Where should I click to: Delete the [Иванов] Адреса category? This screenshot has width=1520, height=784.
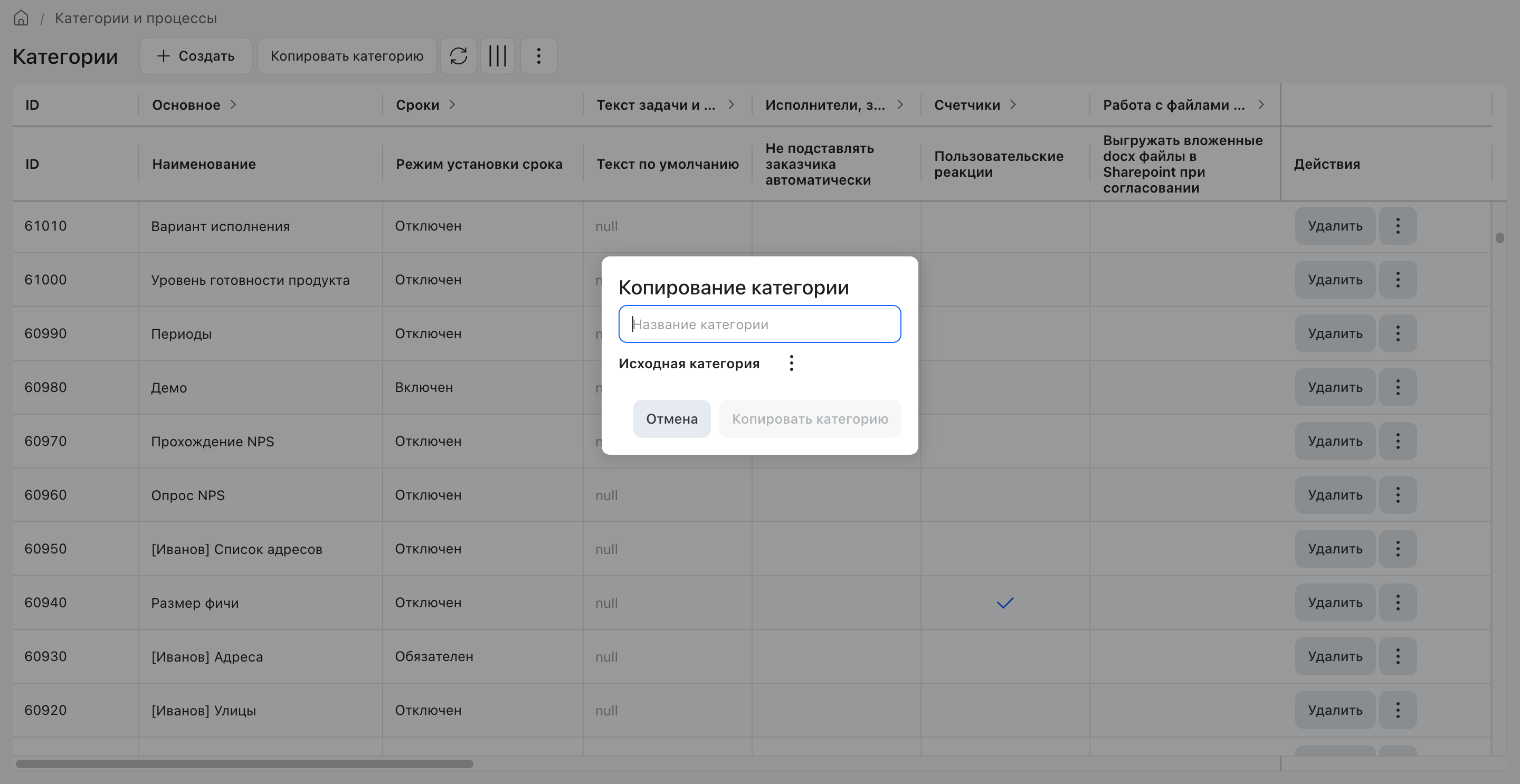(x=1335, y=656)
